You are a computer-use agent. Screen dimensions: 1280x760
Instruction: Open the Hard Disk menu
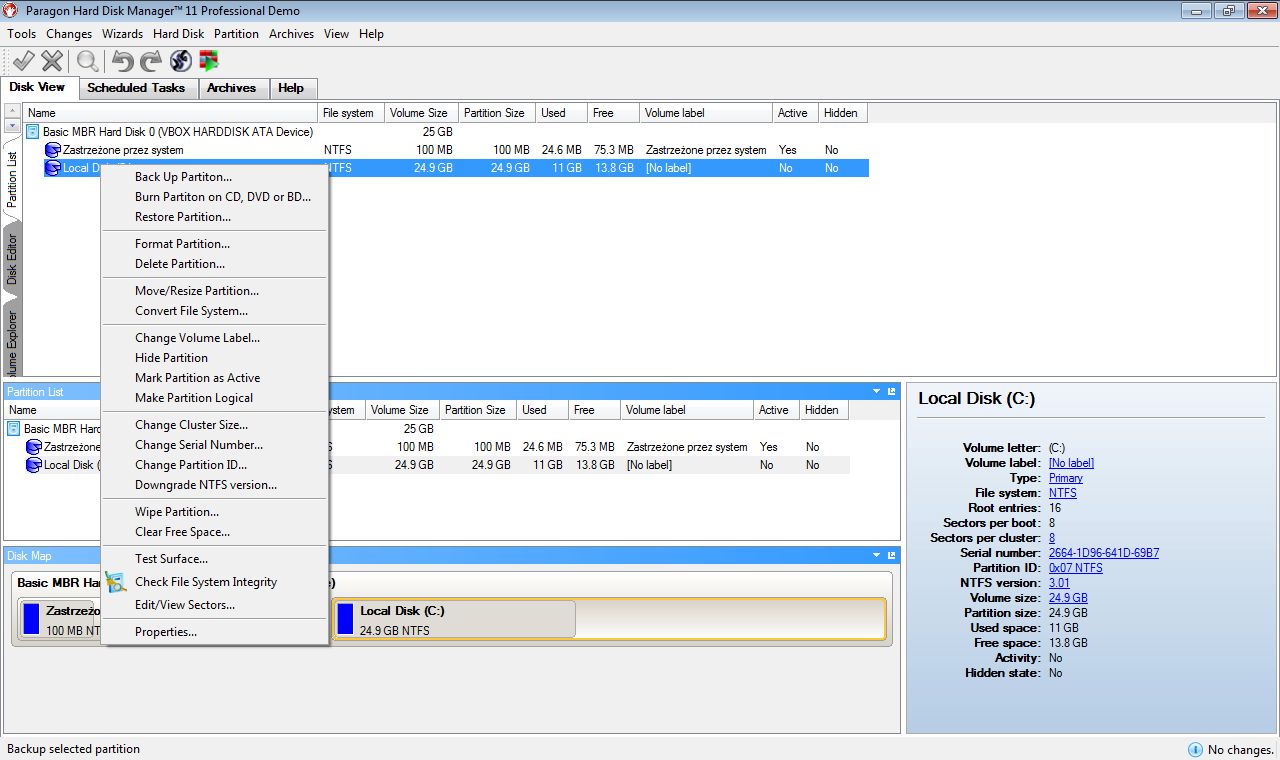pos(178,34)
